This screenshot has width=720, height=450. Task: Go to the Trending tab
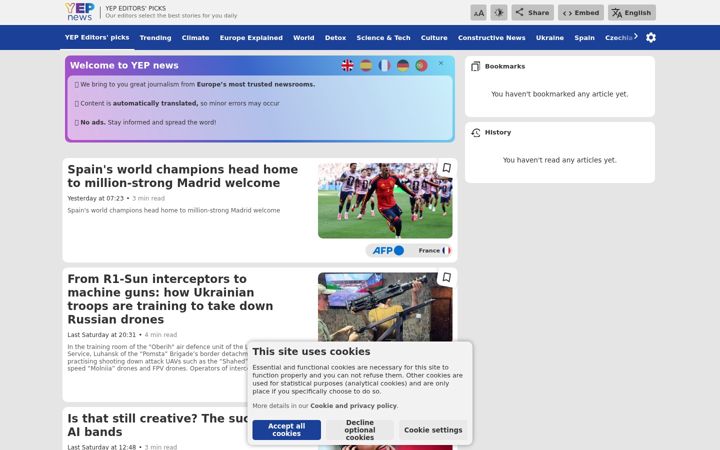(x=155, y=38)
